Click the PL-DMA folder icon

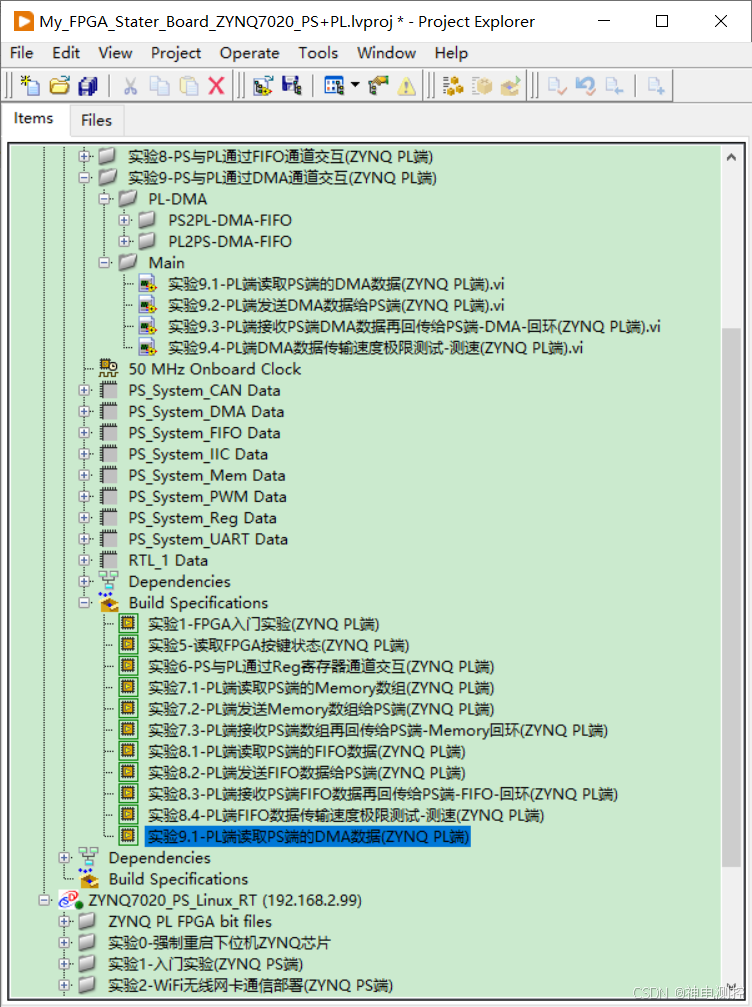[128, 198]
